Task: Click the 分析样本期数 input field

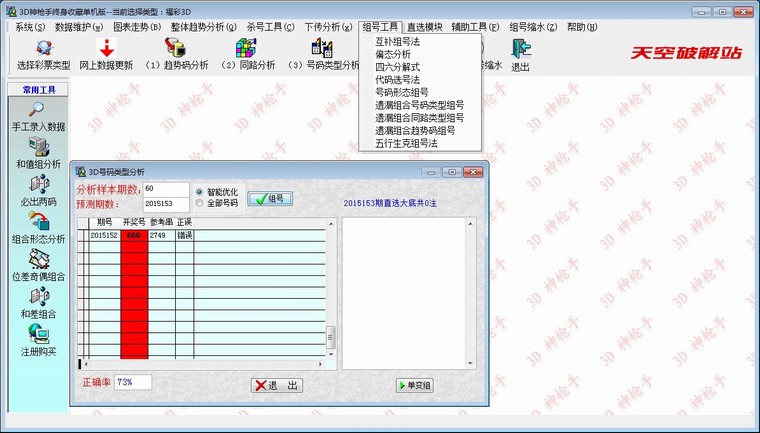Action: click(165, 188)
